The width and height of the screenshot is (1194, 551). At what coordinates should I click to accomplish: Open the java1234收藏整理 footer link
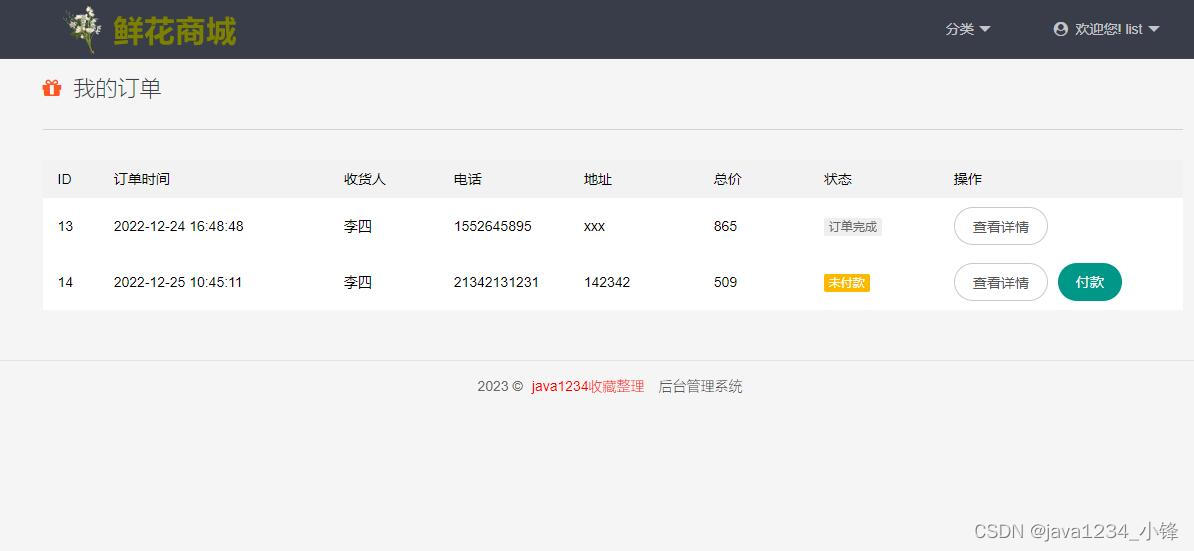pos(588,386)
